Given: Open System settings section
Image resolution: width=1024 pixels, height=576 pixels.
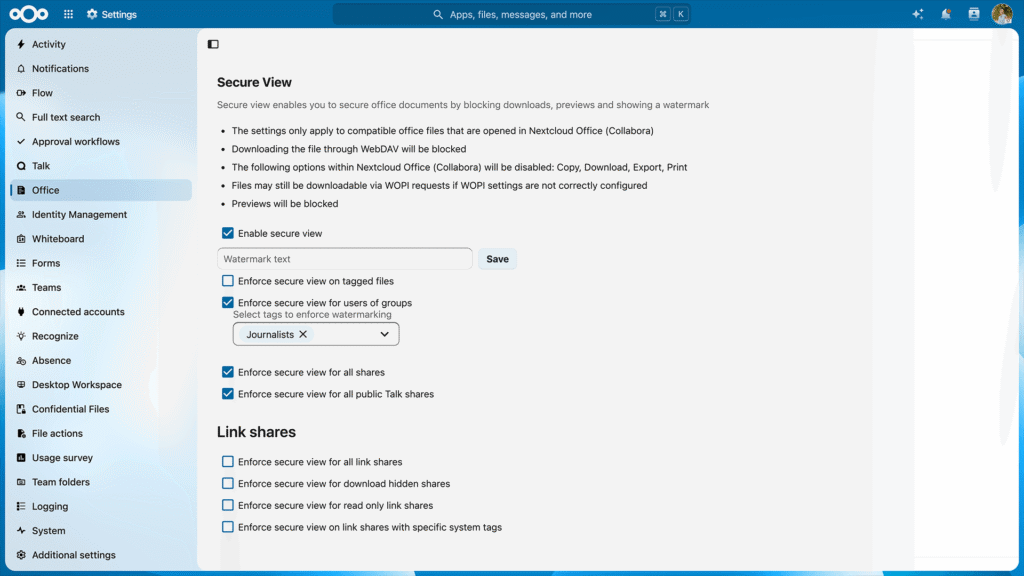Looking at the screenshot, I should point(101,530).
